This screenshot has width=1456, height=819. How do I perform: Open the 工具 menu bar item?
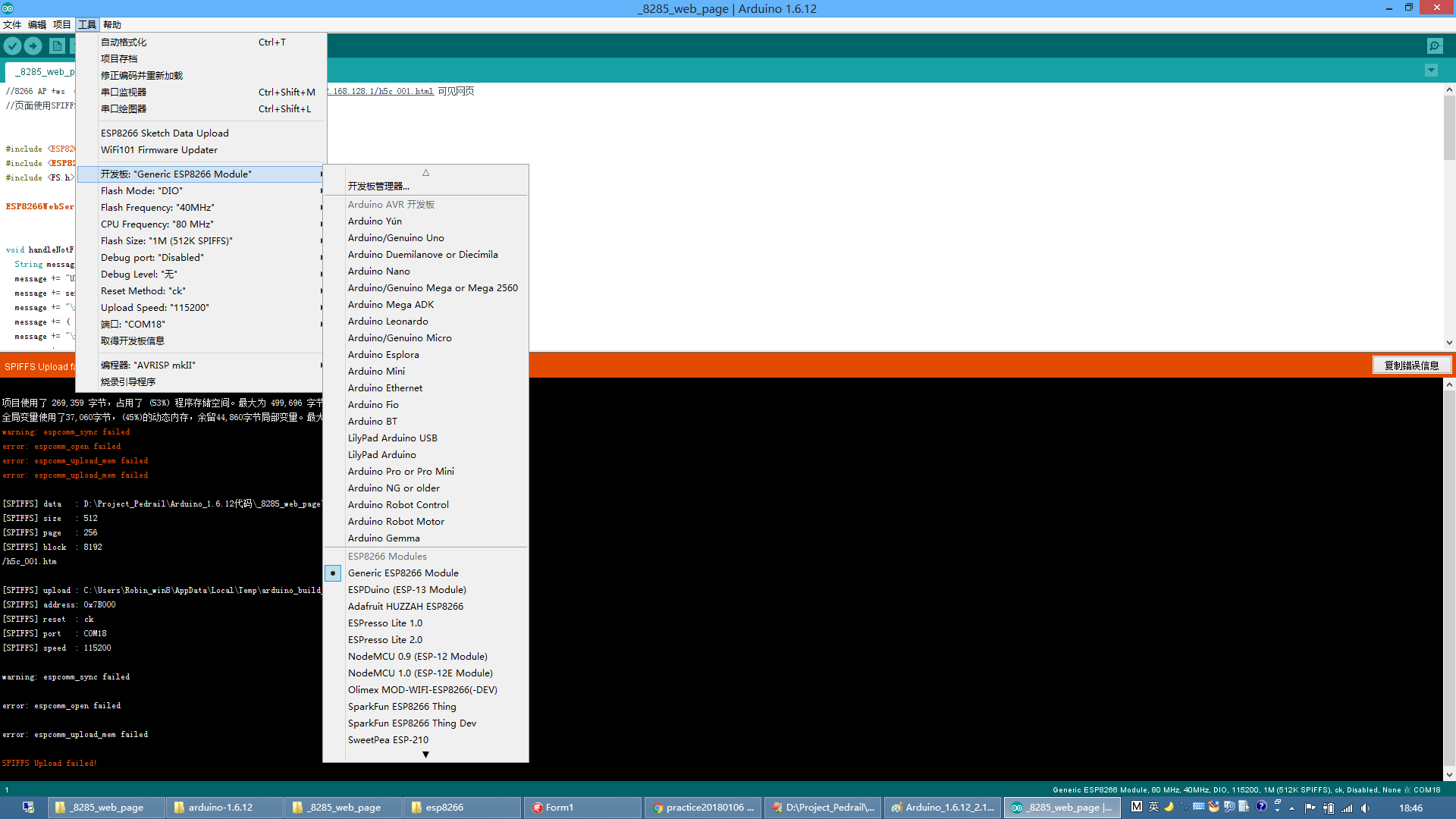pos(87,25)
